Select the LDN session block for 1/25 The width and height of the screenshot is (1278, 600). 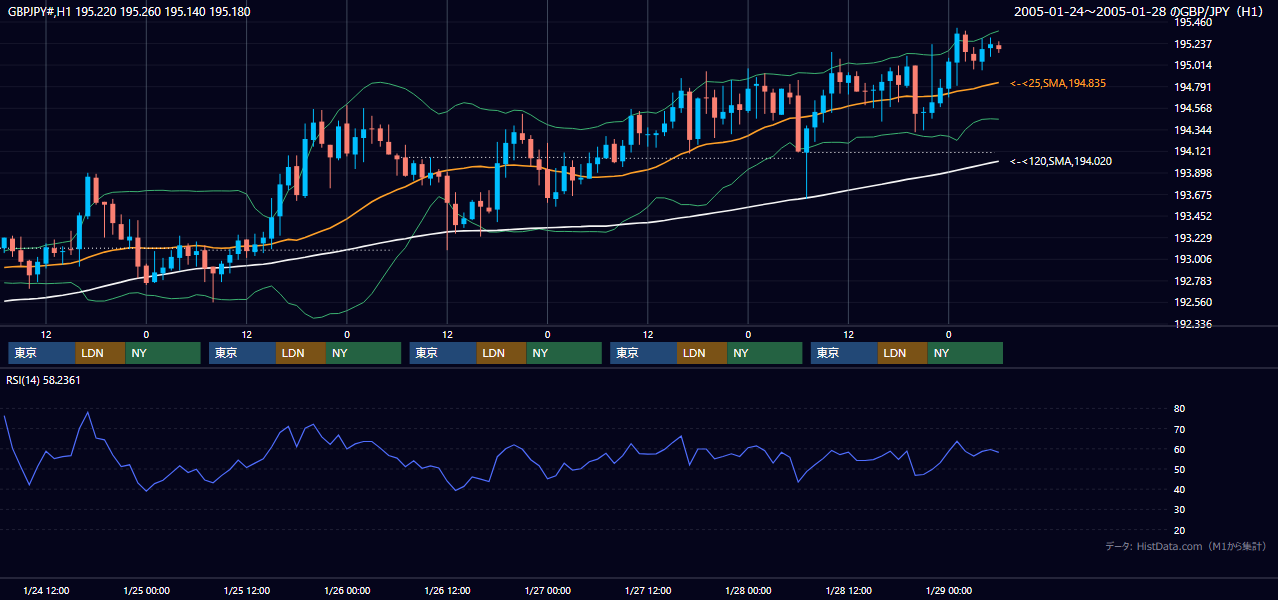301,353
